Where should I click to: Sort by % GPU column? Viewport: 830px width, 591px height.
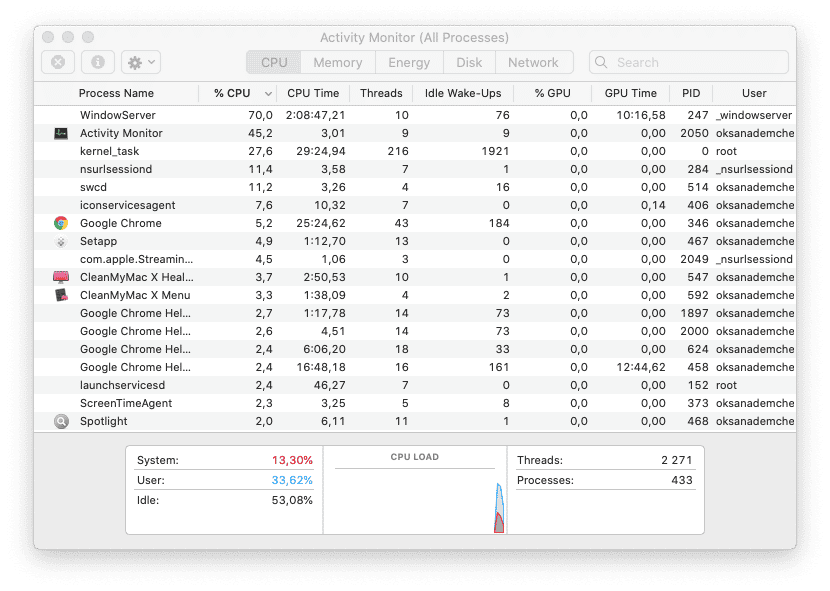tap(552, 93)
